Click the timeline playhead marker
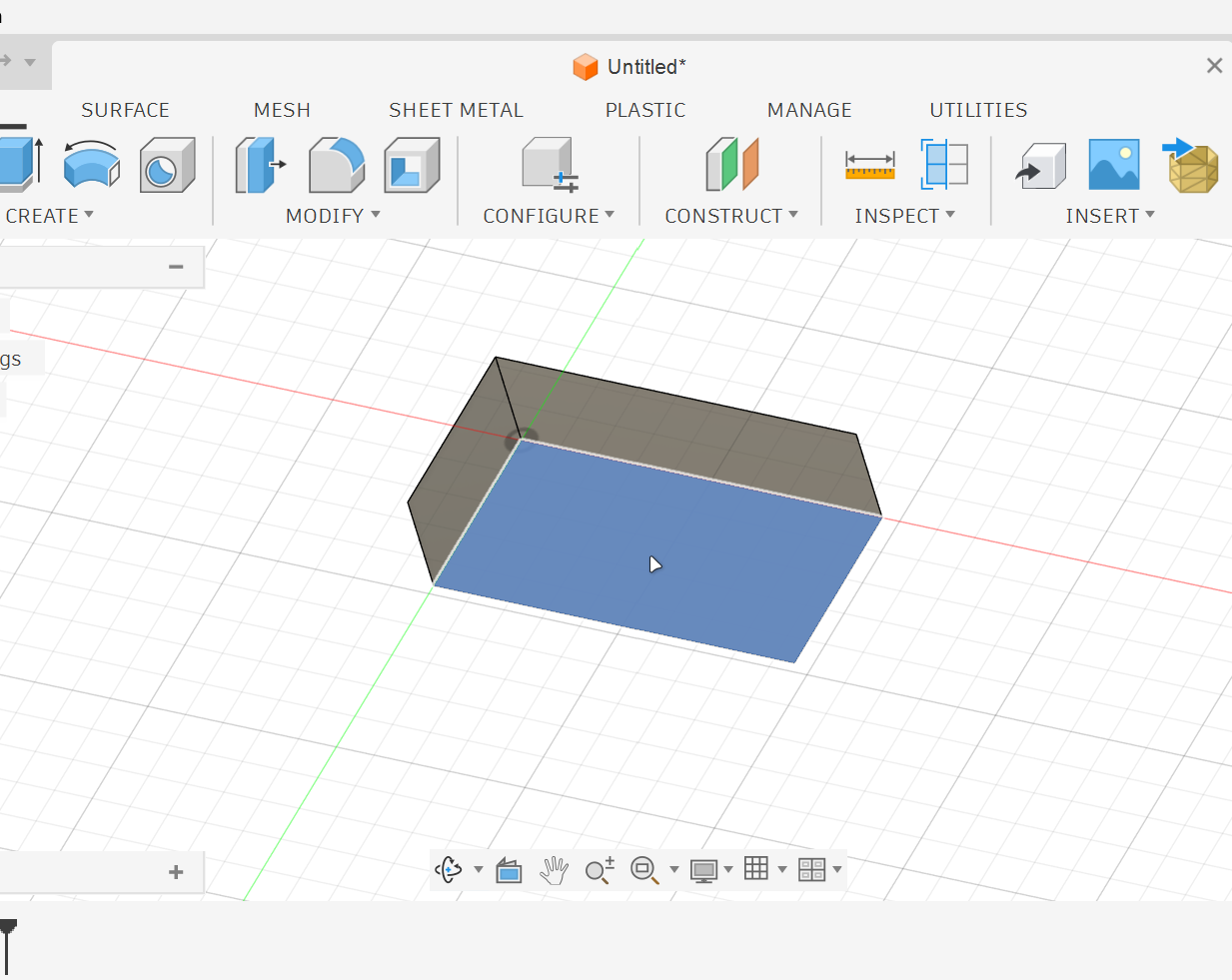1232x980 pixels. (8, 945)
